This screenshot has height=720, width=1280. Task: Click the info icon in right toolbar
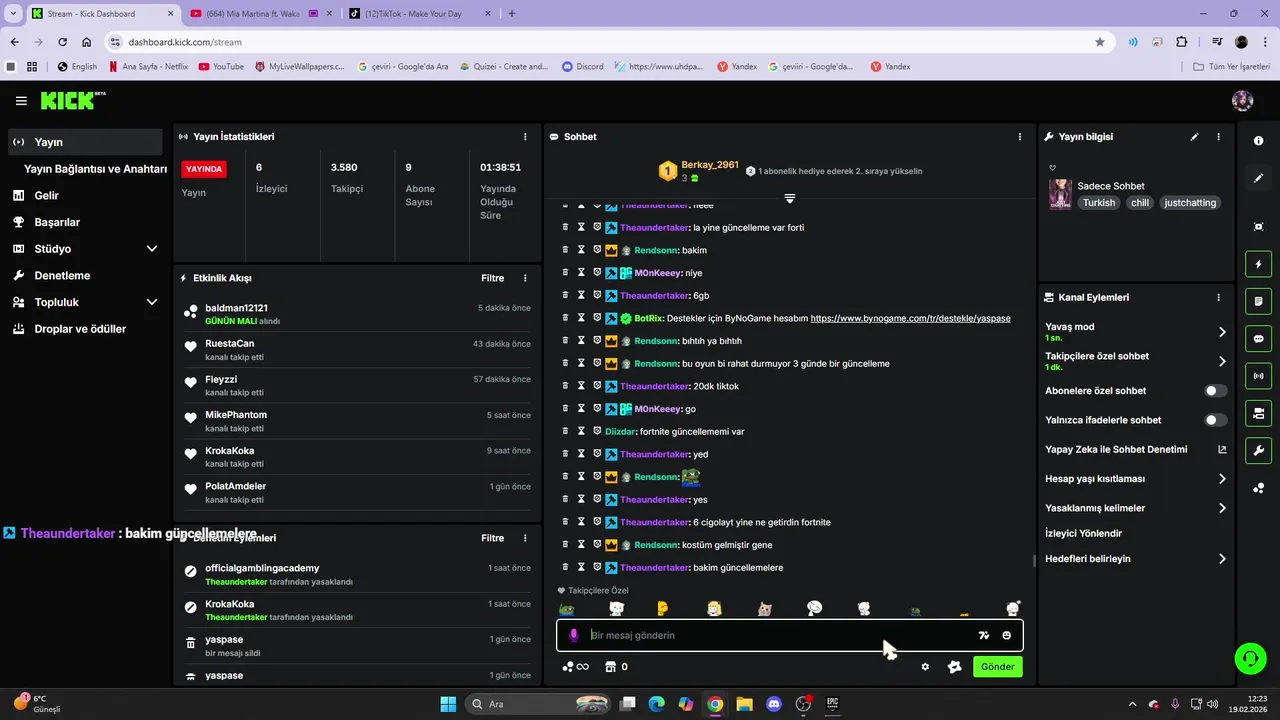pyautogui.click(x=1258, y=141)
